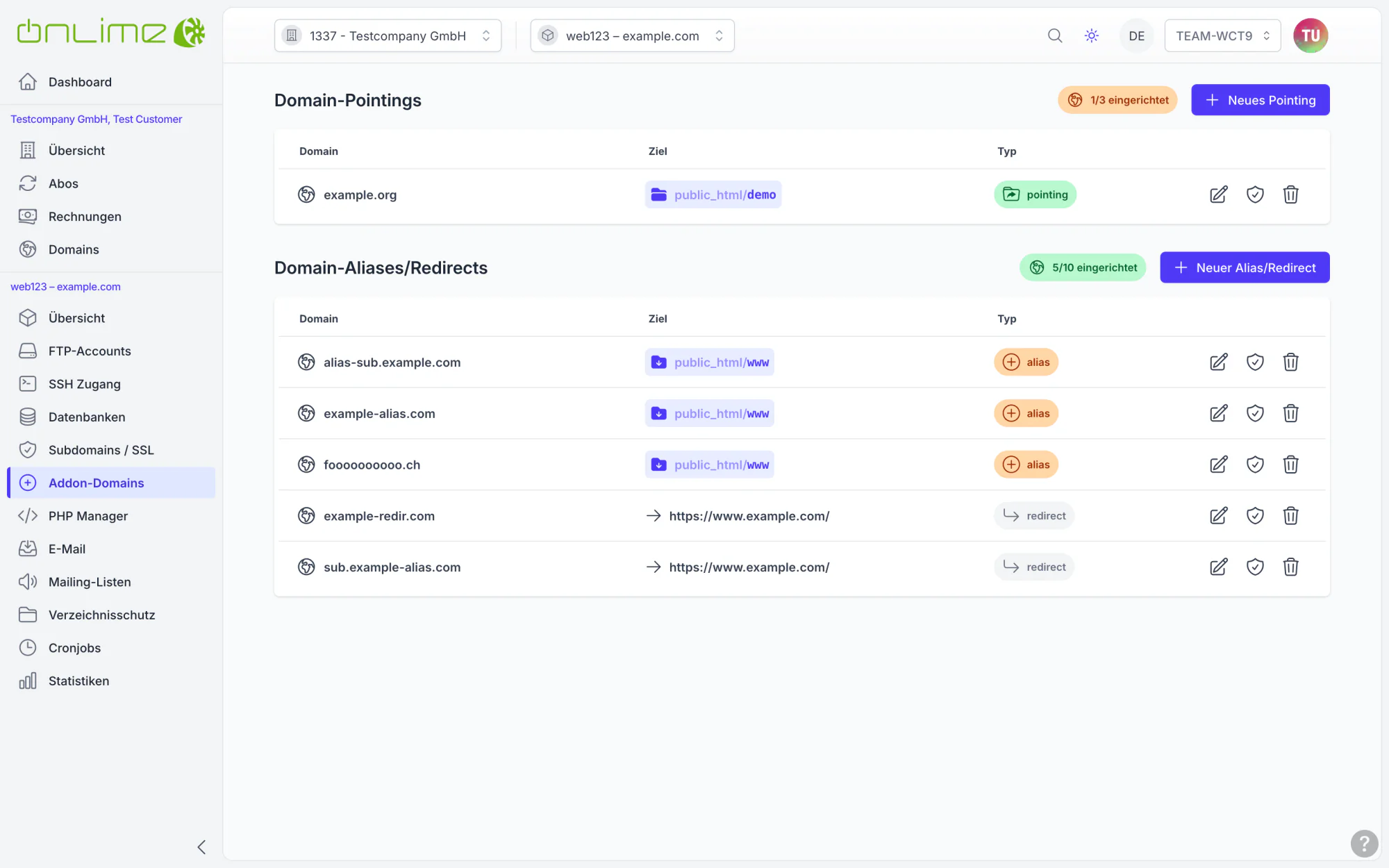This screenshot has height=868, width=1389.
Task: Open SSL shield for alias-sub.example.com
Action: (x=1255, y=362)
